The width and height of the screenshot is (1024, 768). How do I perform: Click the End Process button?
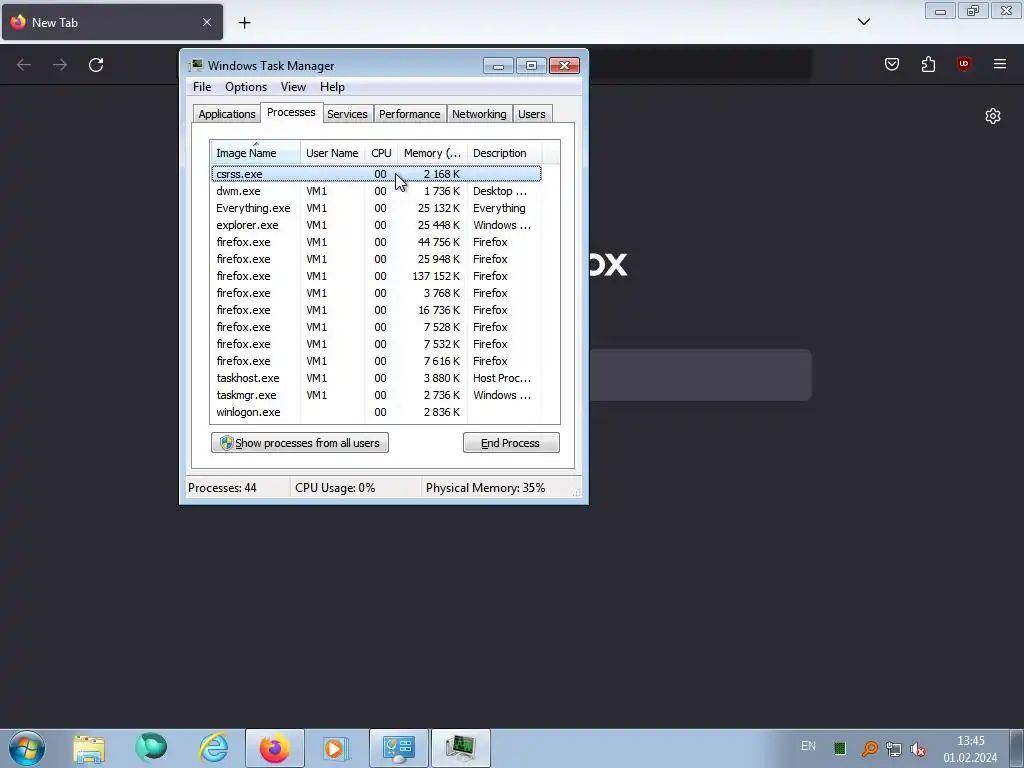pos(511,443)
